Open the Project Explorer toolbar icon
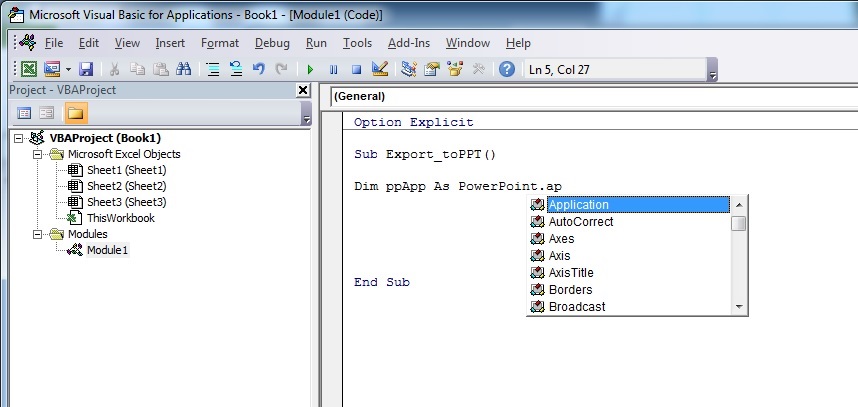This screenshot has width=858, height=407. pyautogui.click(x=409, y=69)
